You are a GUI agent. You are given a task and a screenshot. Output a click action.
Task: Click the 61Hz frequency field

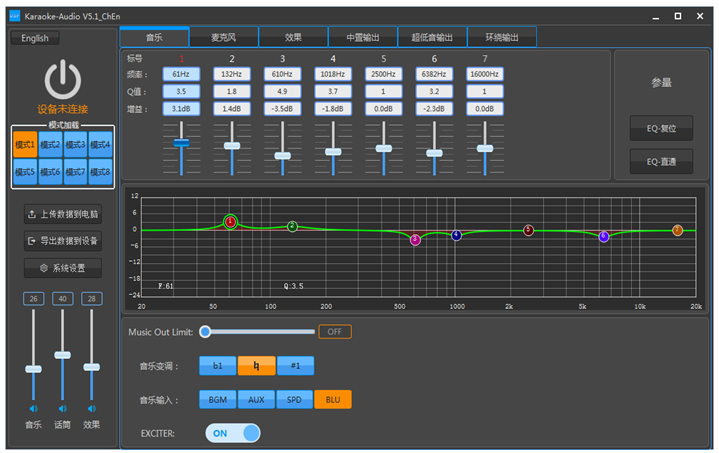point(181,74)
